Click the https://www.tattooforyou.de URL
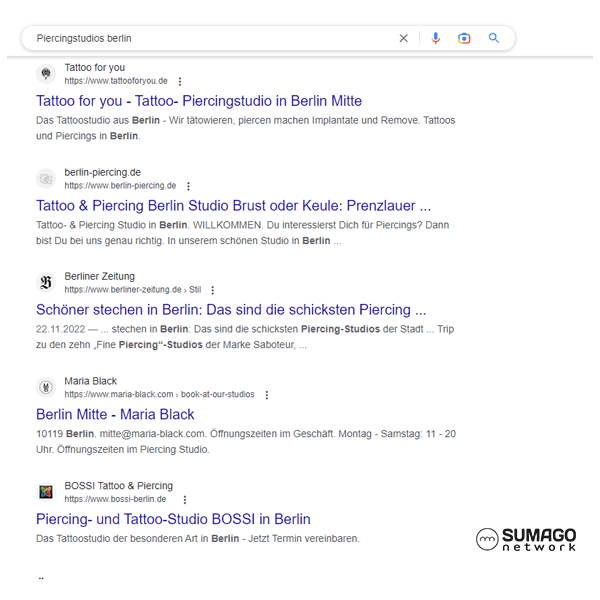 tap(116, 81)
